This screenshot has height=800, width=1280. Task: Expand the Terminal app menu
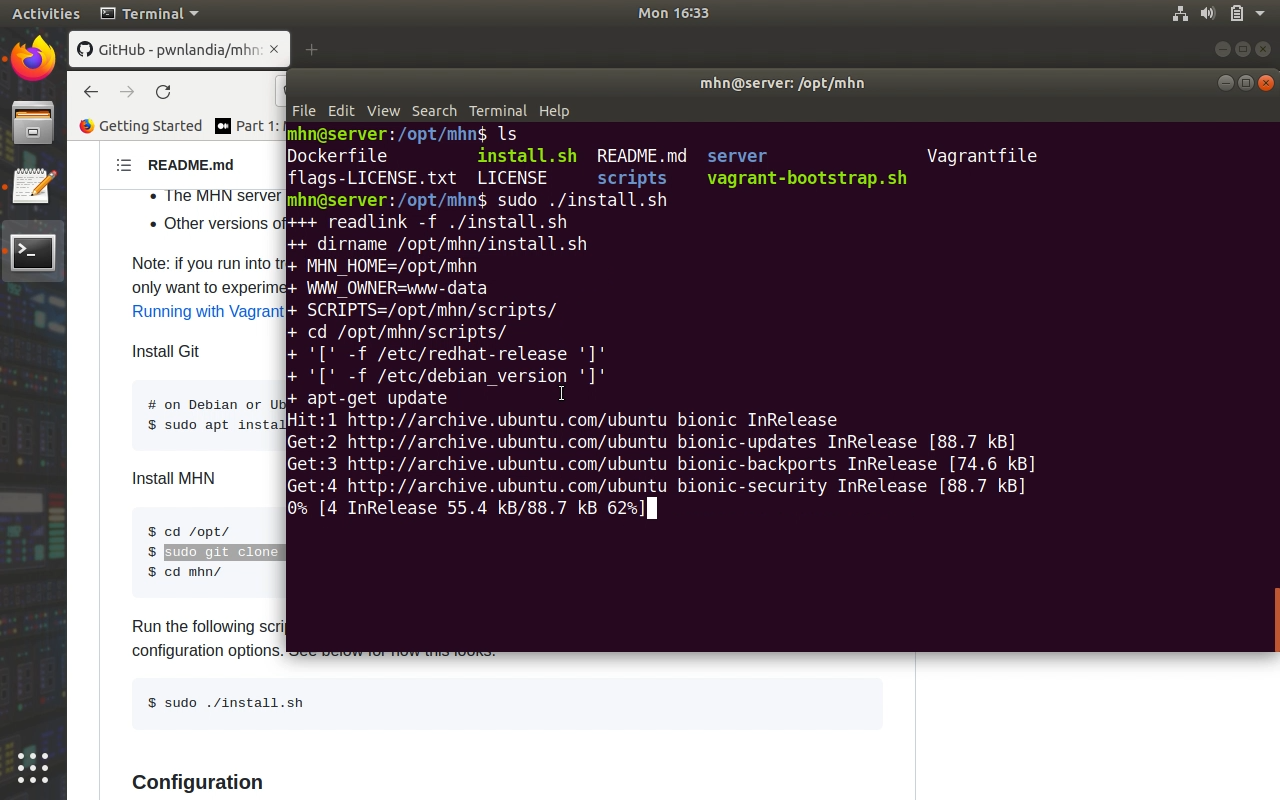pyautogui.click(x=150, y=13)
